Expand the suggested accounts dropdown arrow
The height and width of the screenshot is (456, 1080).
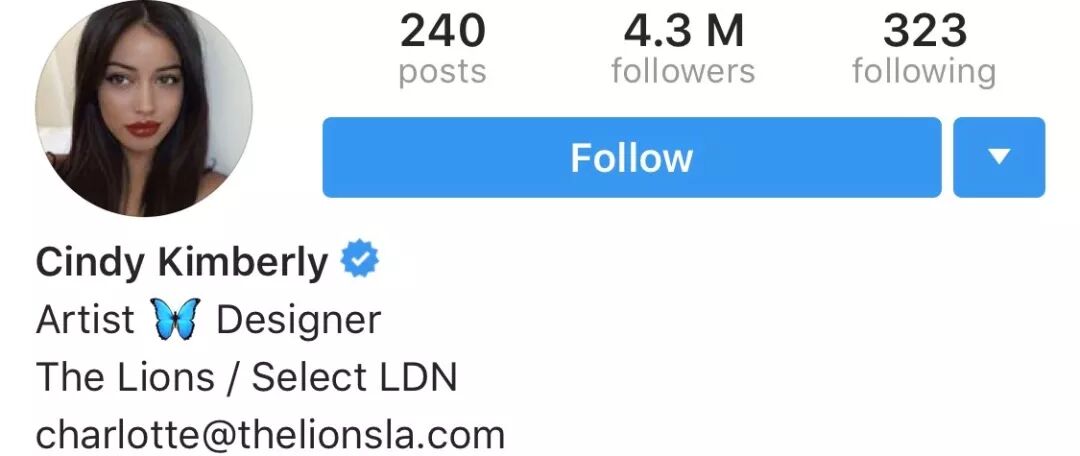tap(999, 157)
